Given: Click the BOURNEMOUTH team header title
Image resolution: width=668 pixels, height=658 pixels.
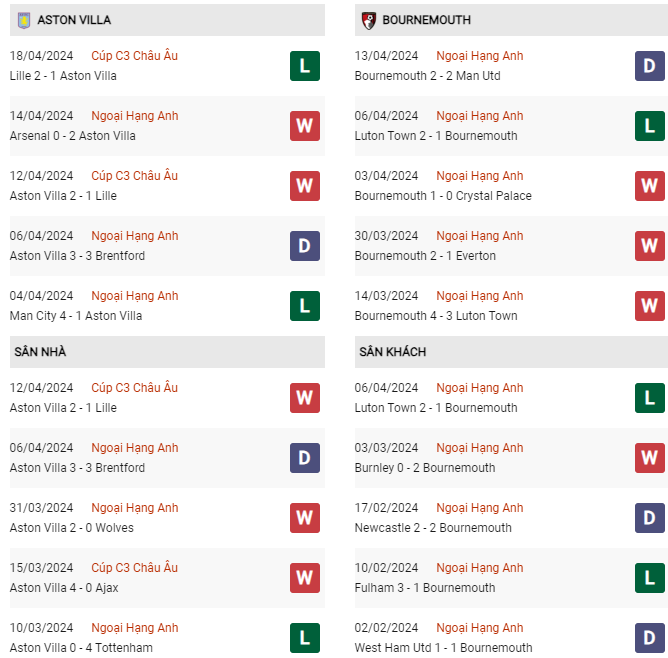Looking at the screenshot, I should tap(426, 20).
